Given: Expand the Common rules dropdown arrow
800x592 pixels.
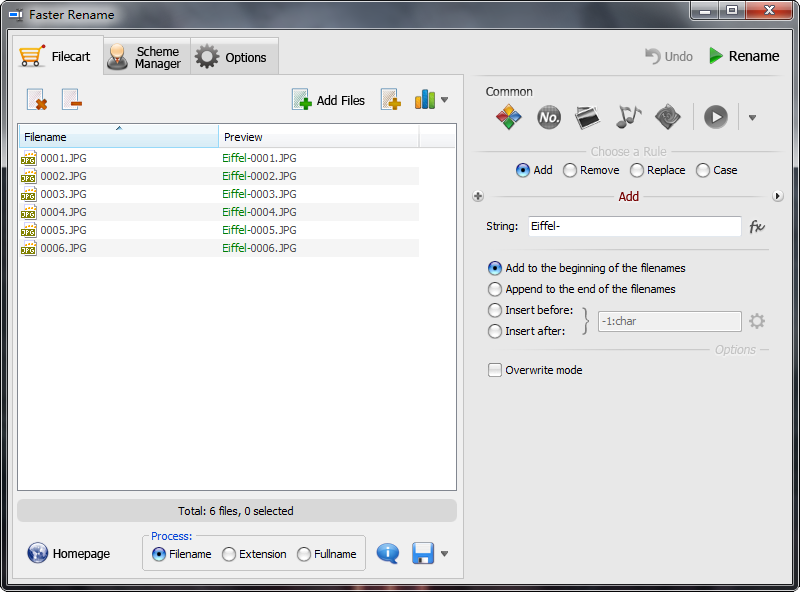Looking at the screenshot, I should [752, 118].
